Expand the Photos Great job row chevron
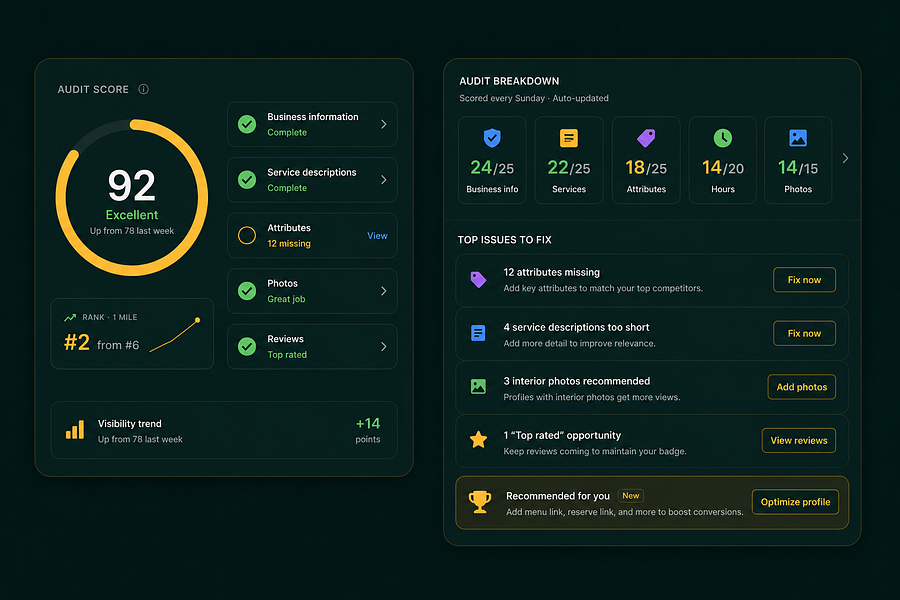Viewport: 900px width, 600px height. pos(383,291)
